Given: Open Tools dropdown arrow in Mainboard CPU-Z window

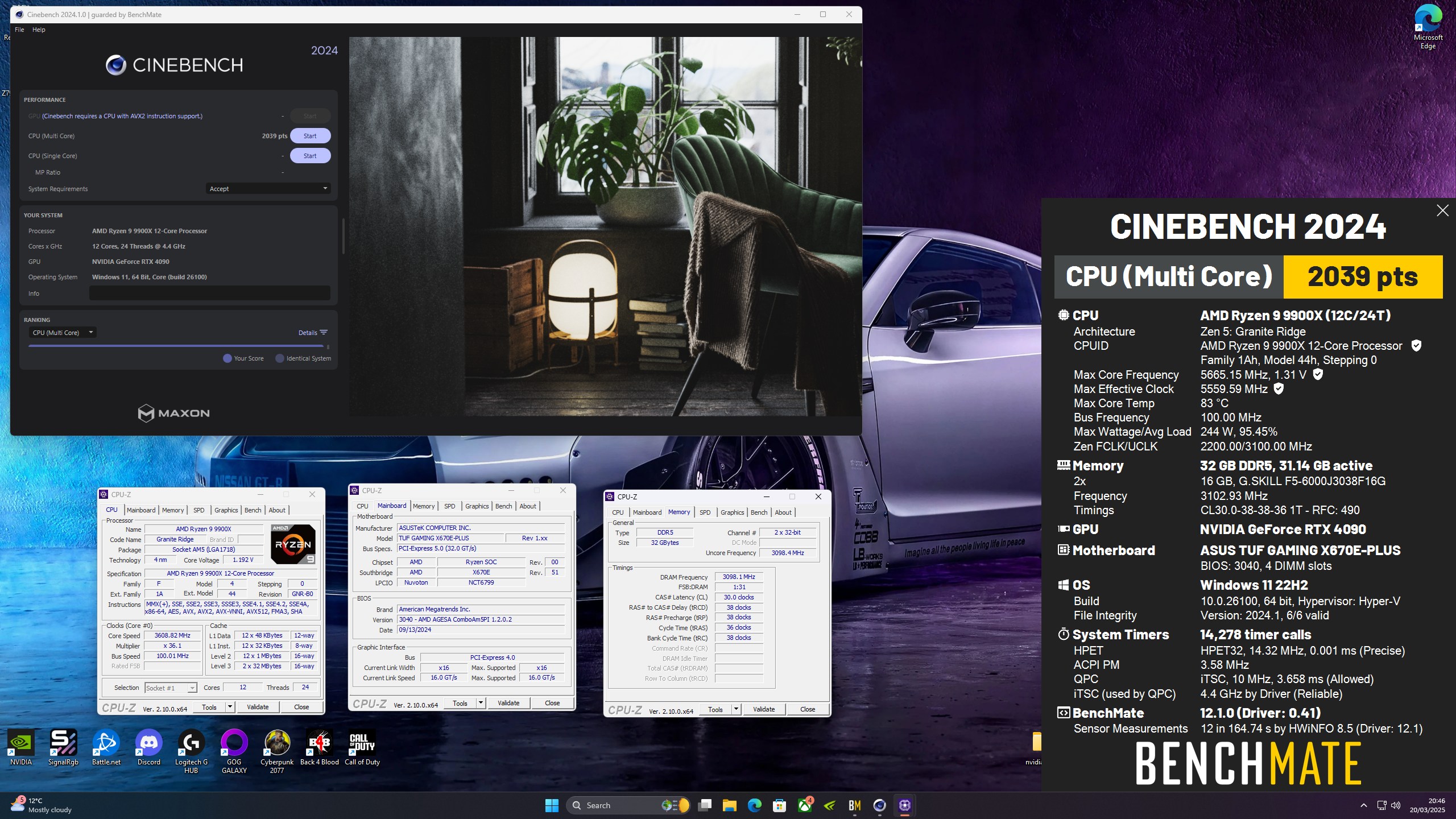Looking at the screenshot, I should point(481,703).
